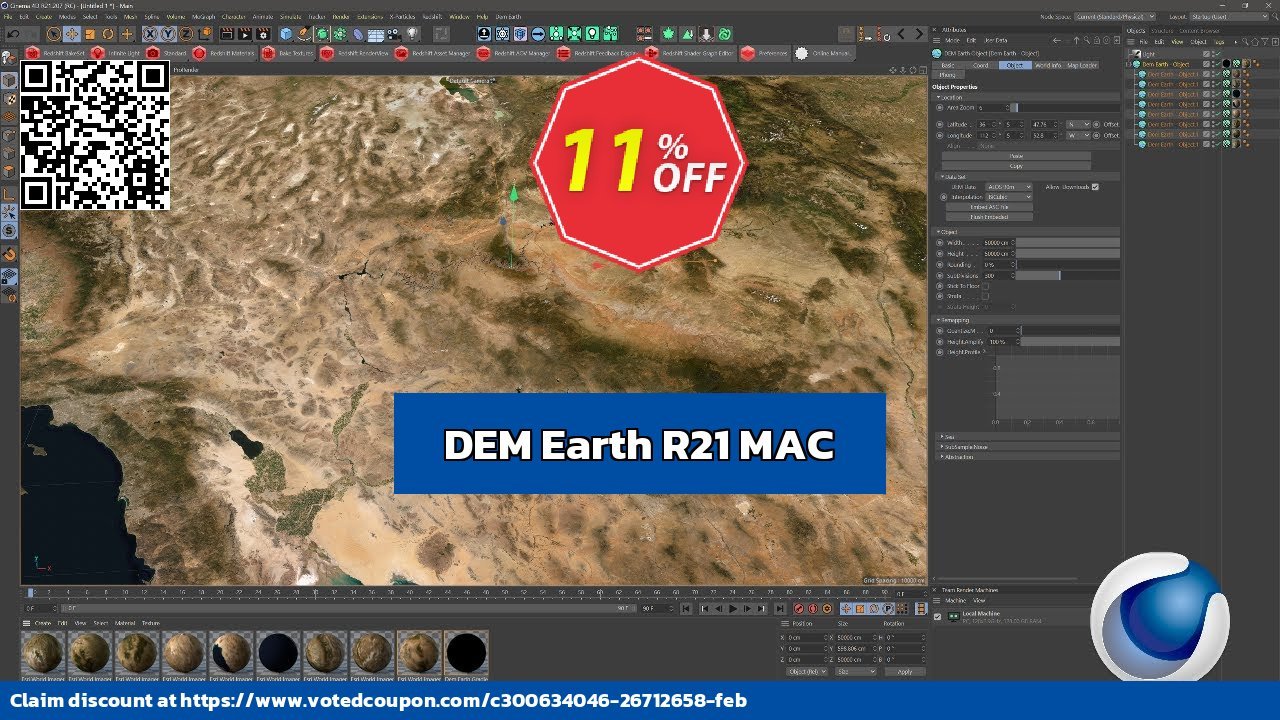Adjust the Area Zoom slider
The width and height of the screenshot is (1280, 720).
tap(1065, 108)
